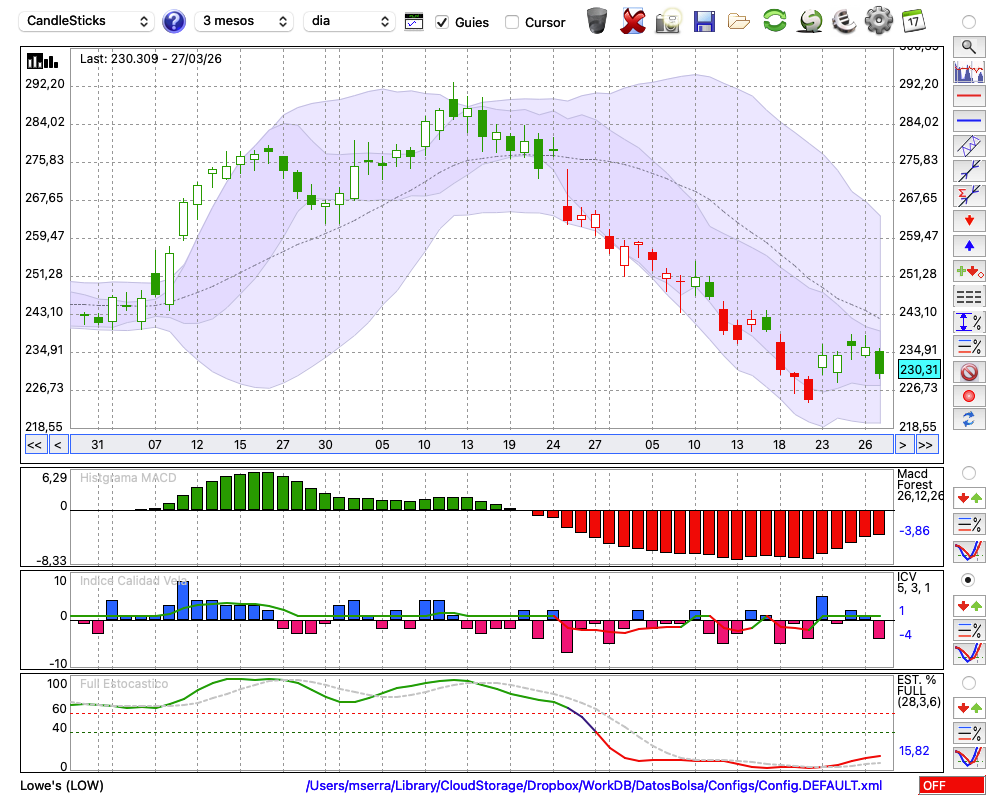
Task: Select the red horizontal line tool
Action: 968,97
